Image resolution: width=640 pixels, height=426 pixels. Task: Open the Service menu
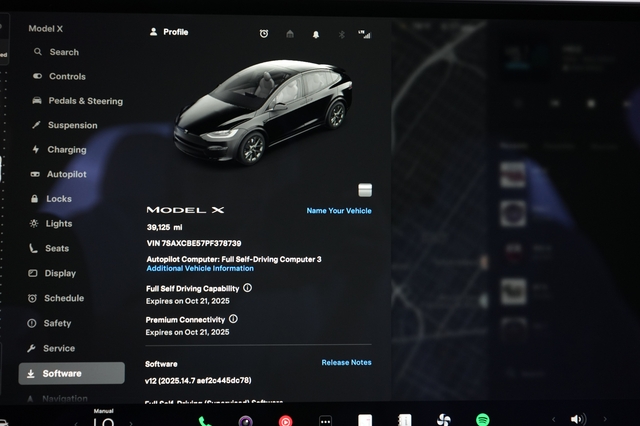51,348
